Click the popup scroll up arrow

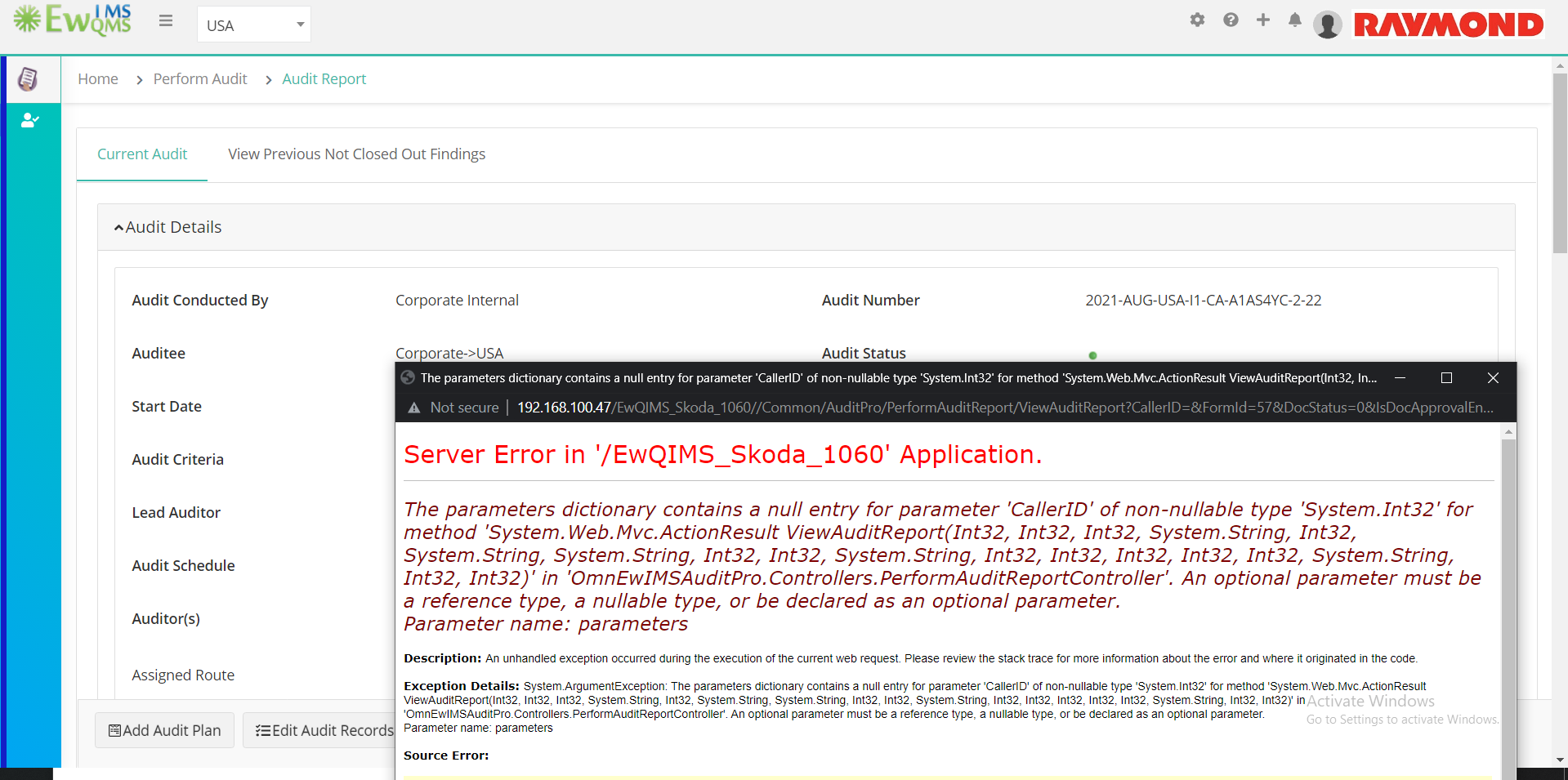click(1508, 431)
